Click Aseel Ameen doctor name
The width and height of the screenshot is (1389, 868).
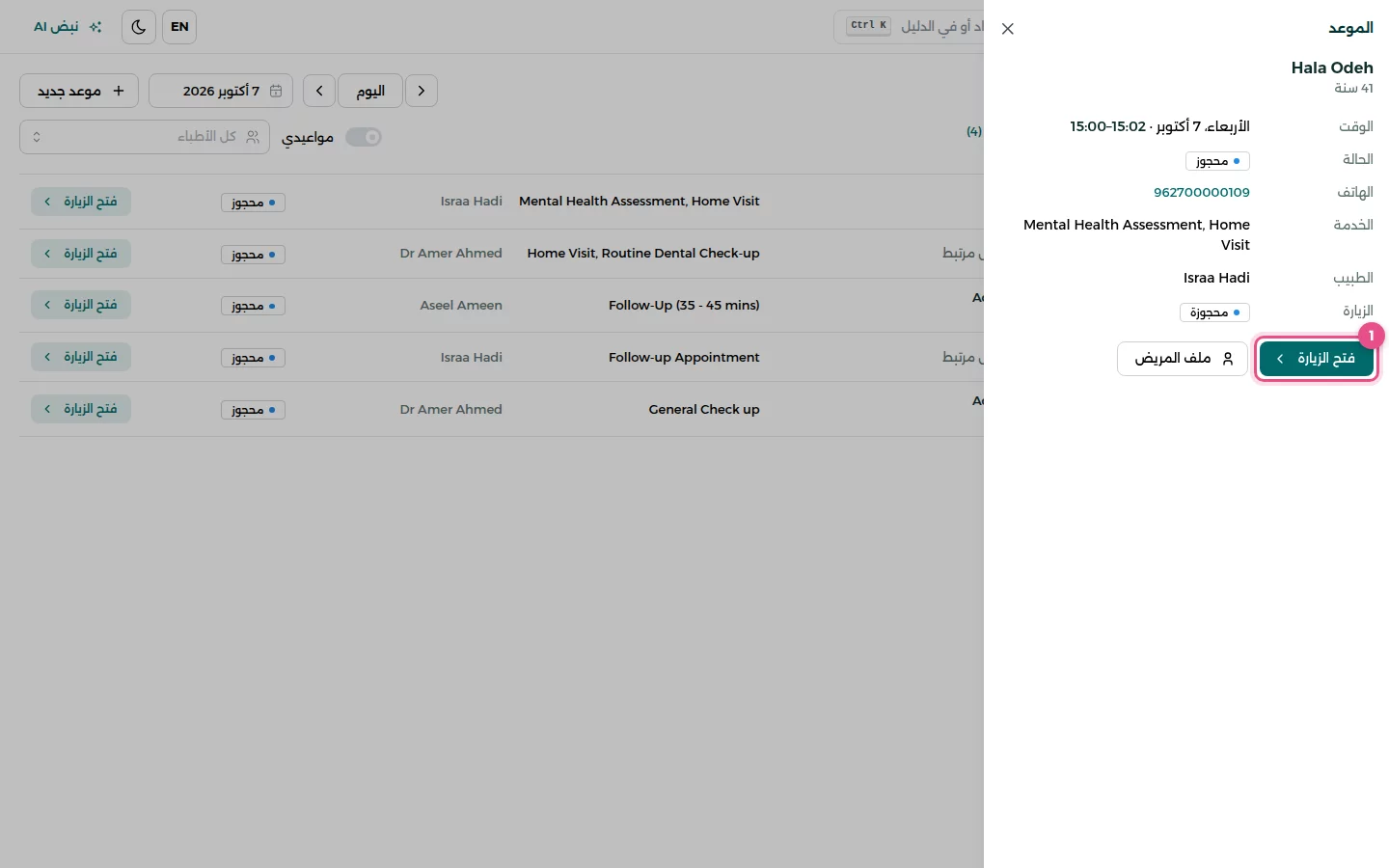pos(461,305)
